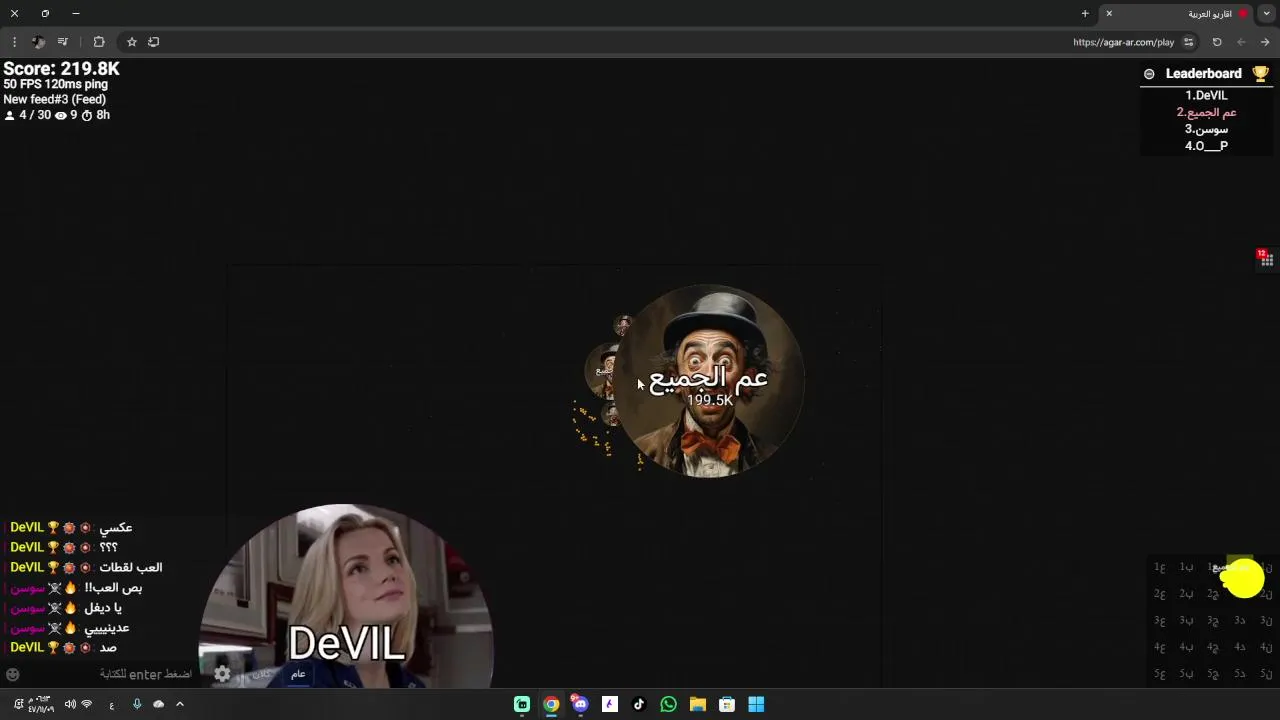
Task: Open media controls icon in toolbar
Action: tap(63, 42)
